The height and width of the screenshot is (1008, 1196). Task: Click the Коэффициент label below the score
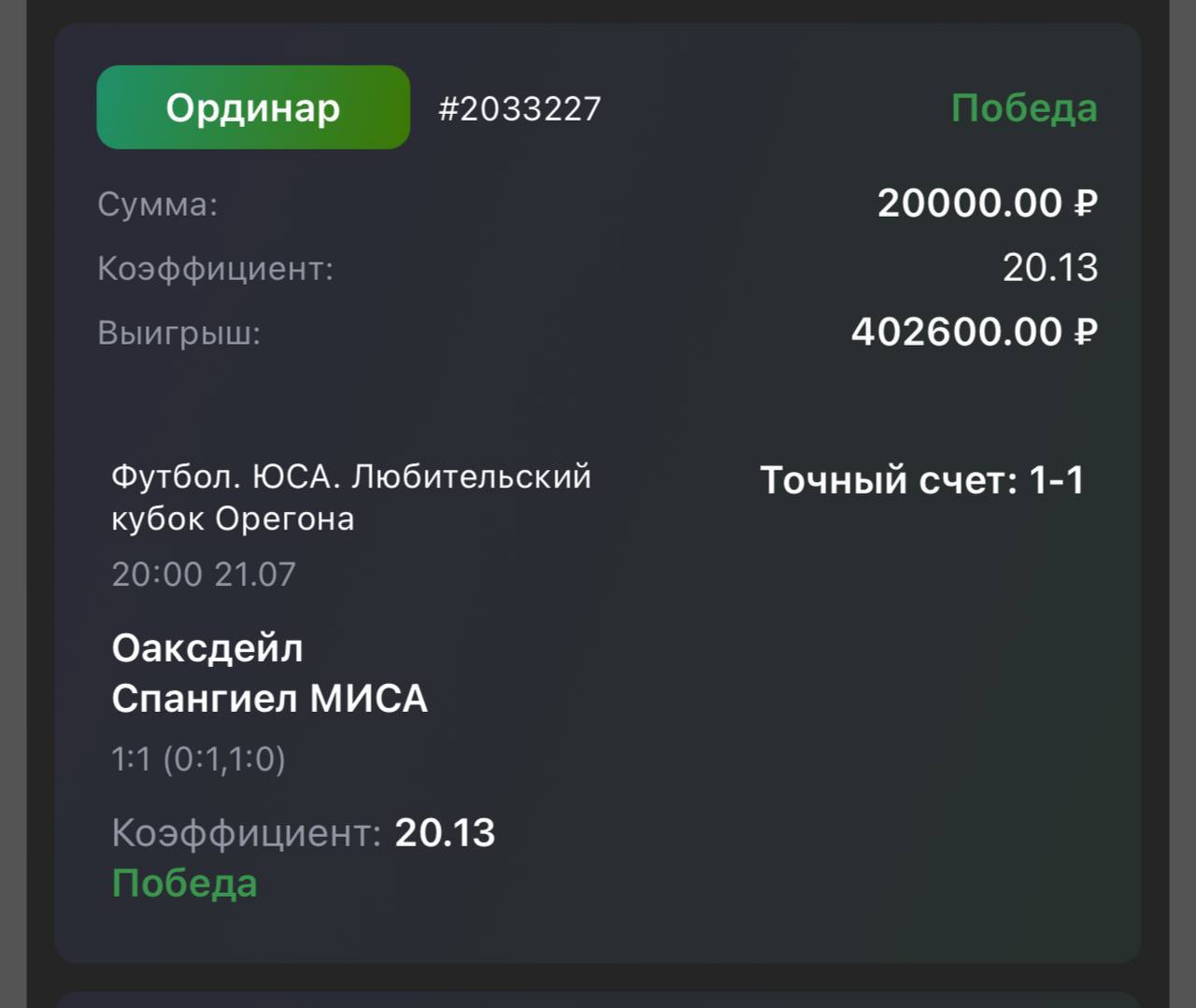246,832
